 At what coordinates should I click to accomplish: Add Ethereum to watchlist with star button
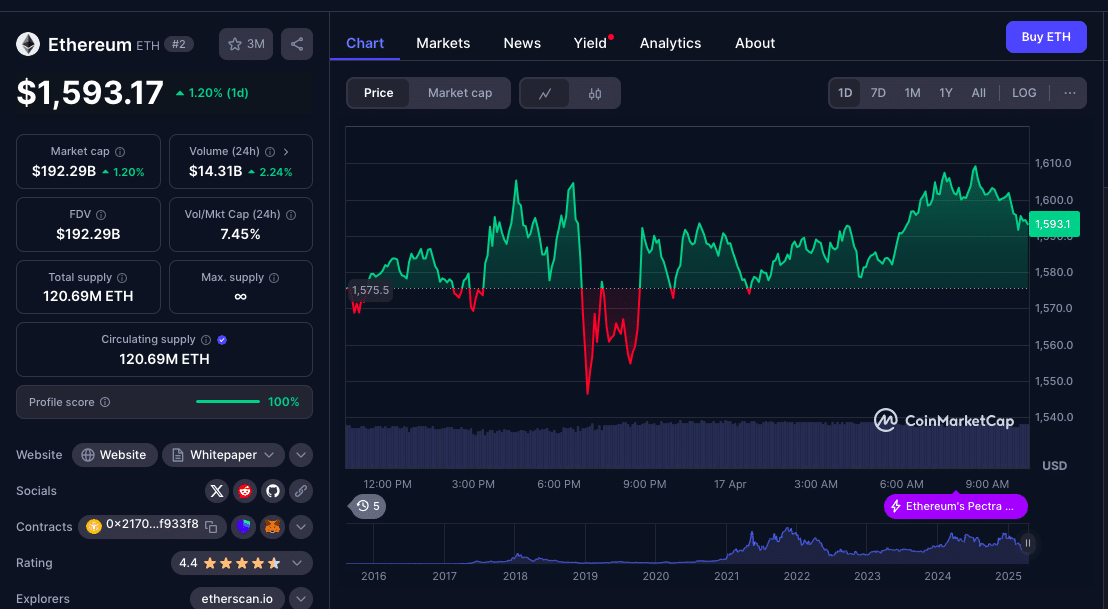point(246,44)
